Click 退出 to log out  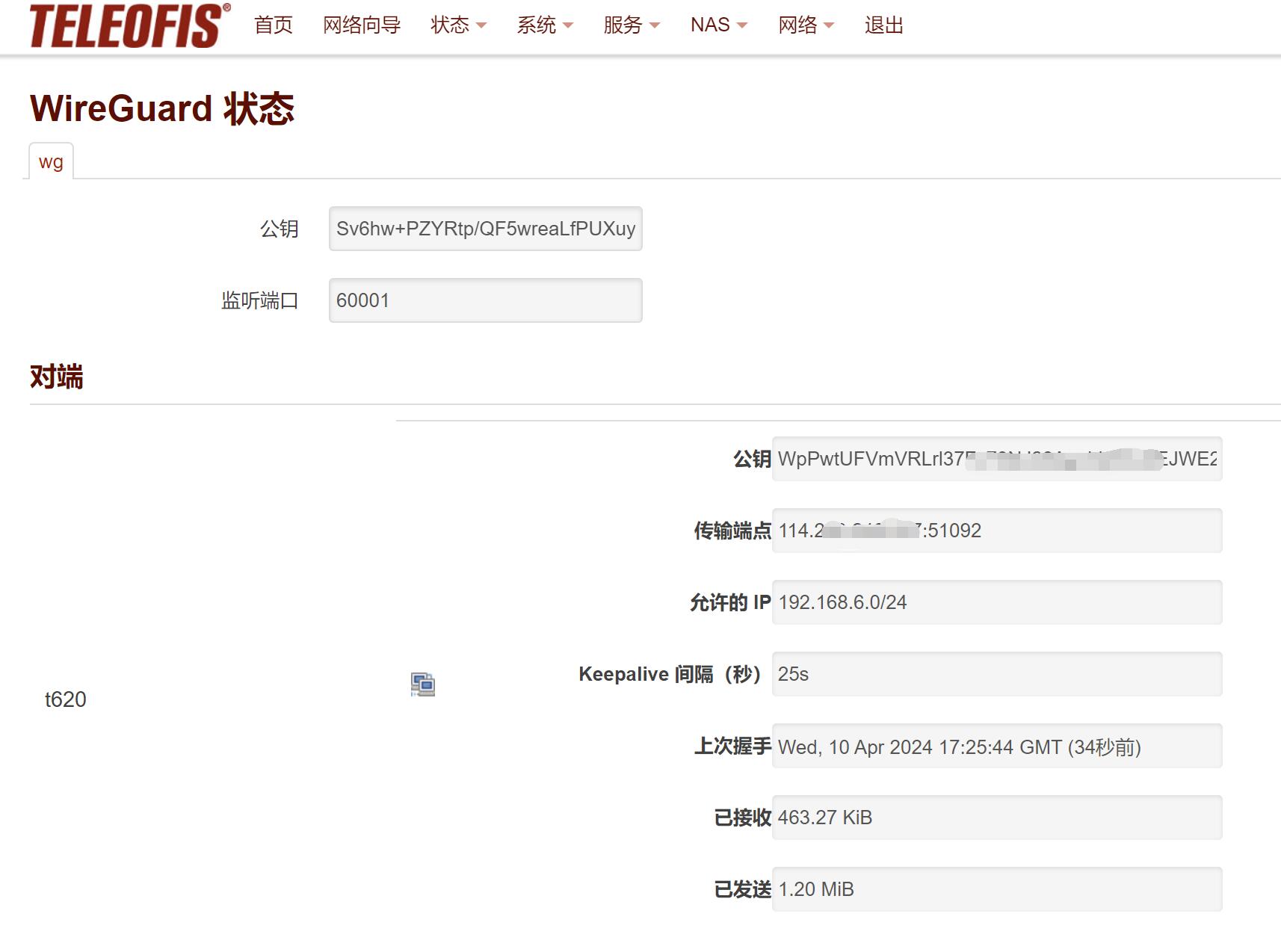[x=883, y=25]
